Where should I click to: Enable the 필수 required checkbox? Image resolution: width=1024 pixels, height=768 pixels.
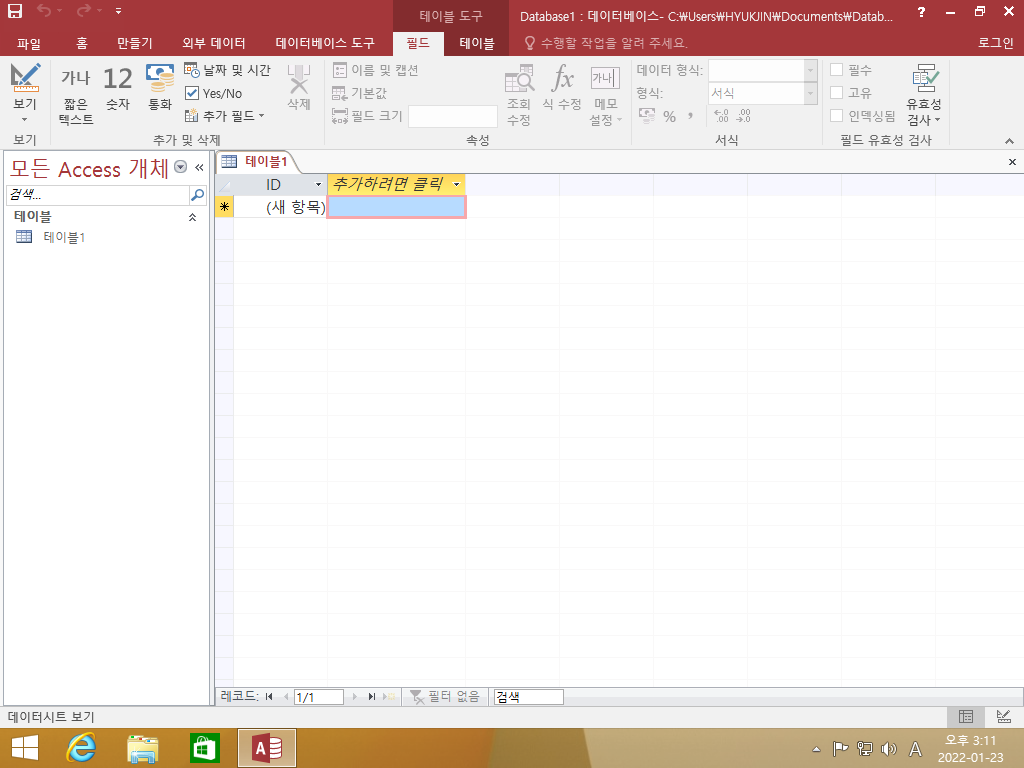[x=837, y=70]
